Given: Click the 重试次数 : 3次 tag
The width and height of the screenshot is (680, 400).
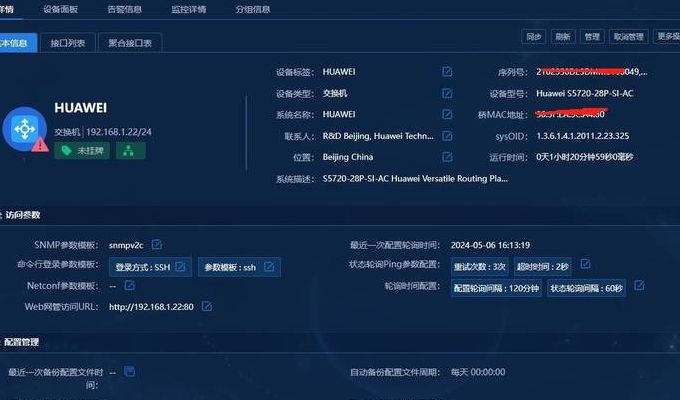Looking at the screenshot, I should click(x=480, y=266).
